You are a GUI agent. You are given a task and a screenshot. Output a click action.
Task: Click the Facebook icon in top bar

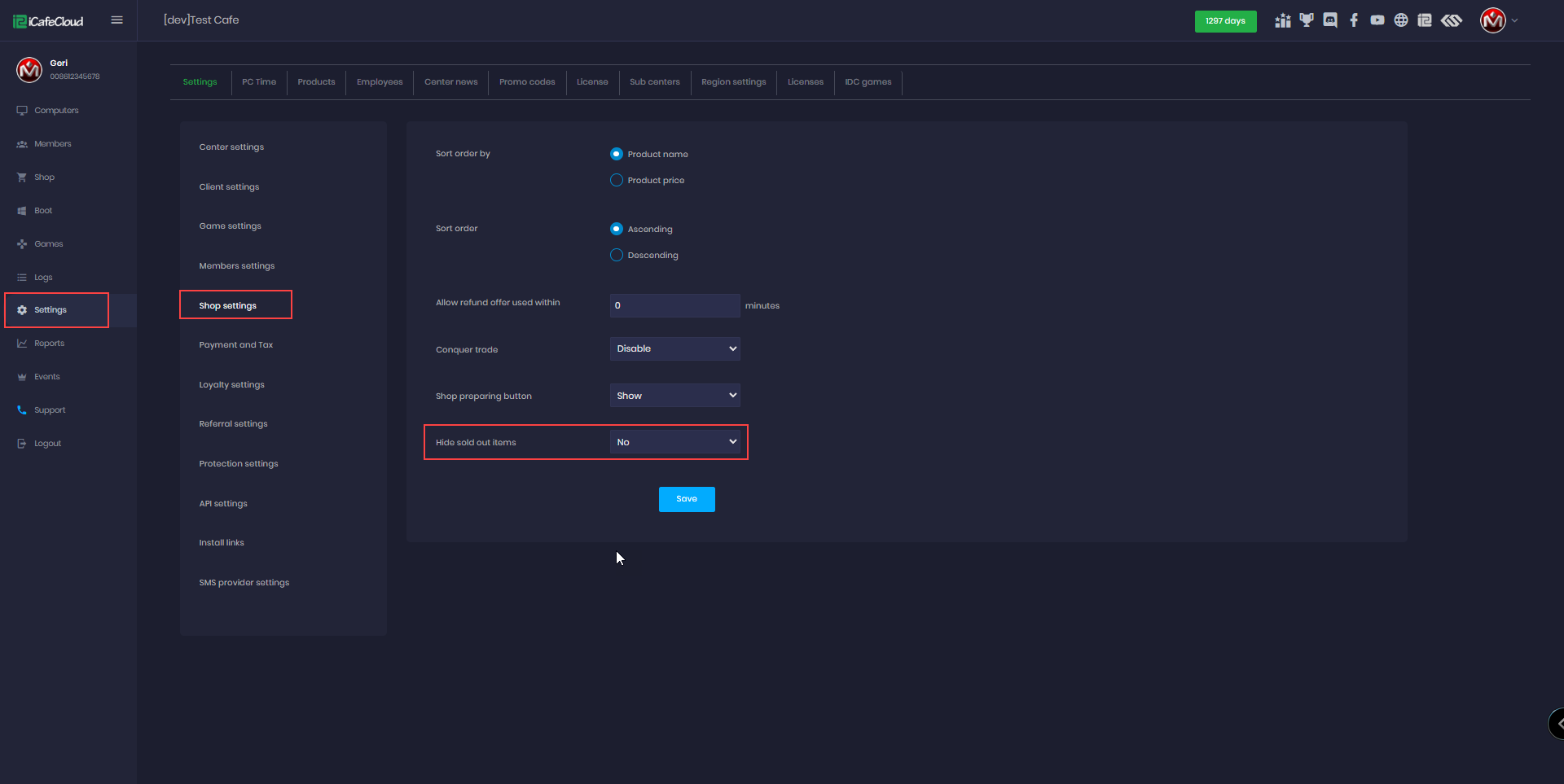(x=1354, y=20)
